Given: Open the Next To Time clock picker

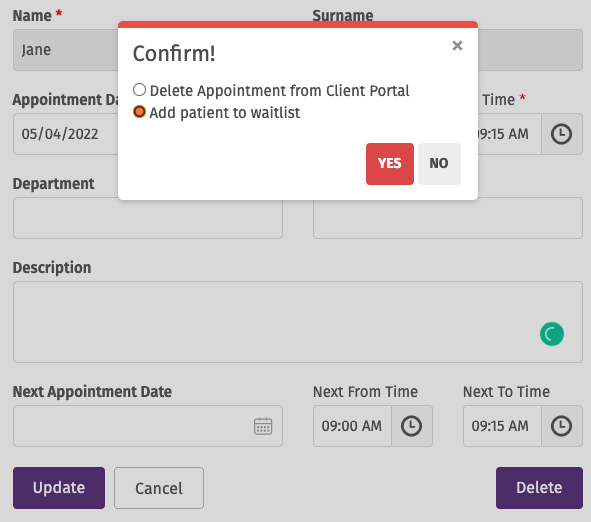Looking at the screenshot, I should (x=562, y=426).
